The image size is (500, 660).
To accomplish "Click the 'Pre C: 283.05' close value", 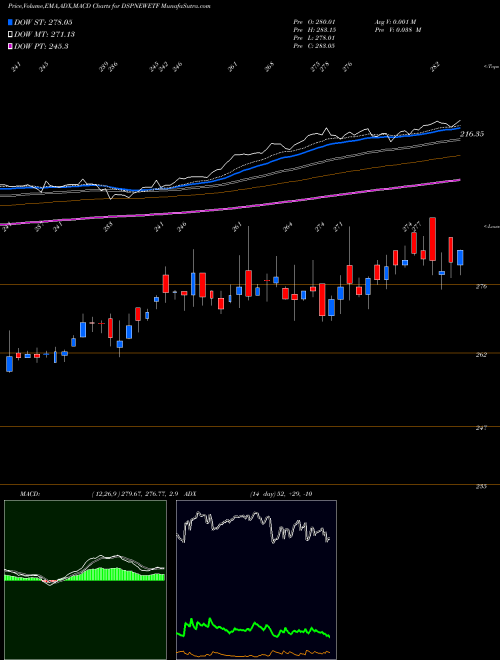I will [x=314, y=46].
